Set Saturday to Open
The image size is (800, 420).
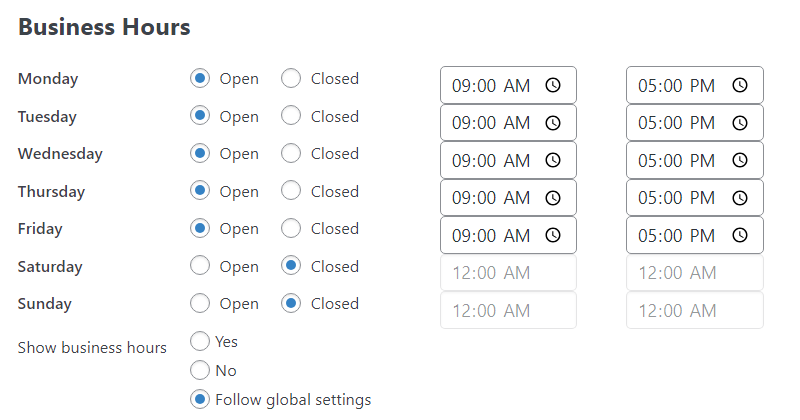tap(200, 266)
